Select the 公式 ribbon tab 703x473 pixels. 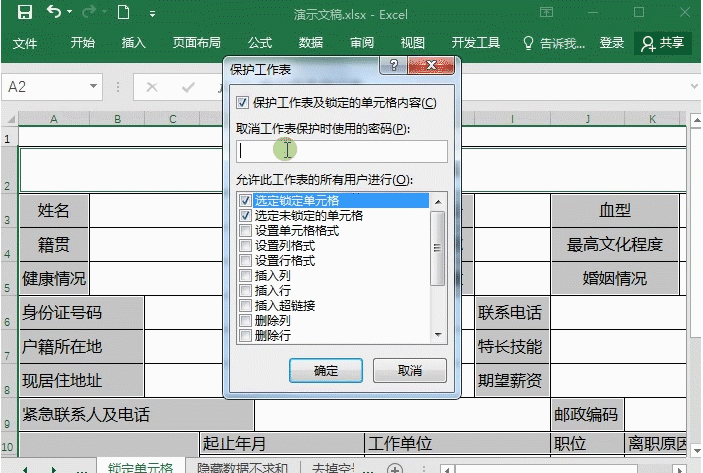coord(260,43)
